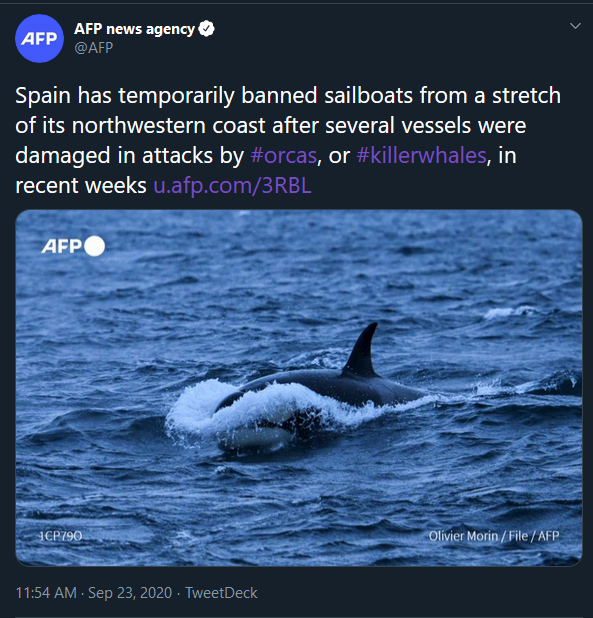Viewport: 593px width, 618px height.
Task: Click the Olivier Morin photo credit
Action: tap(494, 536)
